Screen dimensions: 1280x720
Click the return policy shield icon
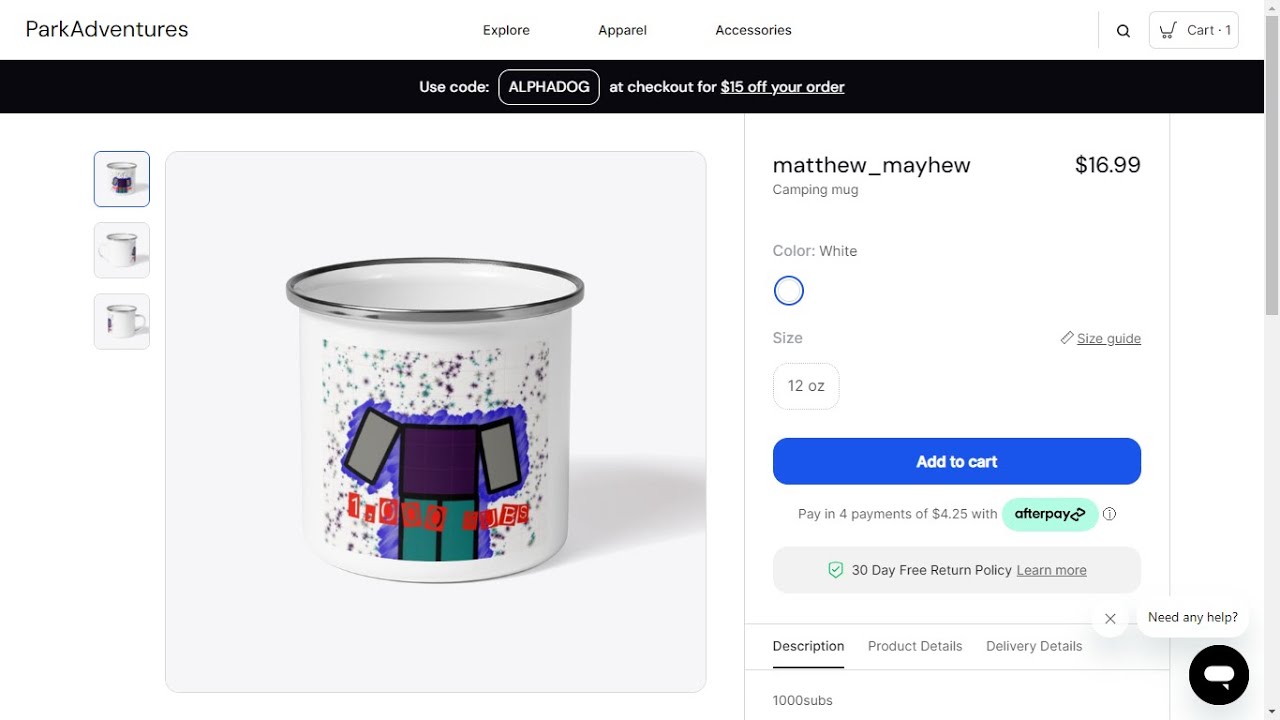click(x=835, y=570)
